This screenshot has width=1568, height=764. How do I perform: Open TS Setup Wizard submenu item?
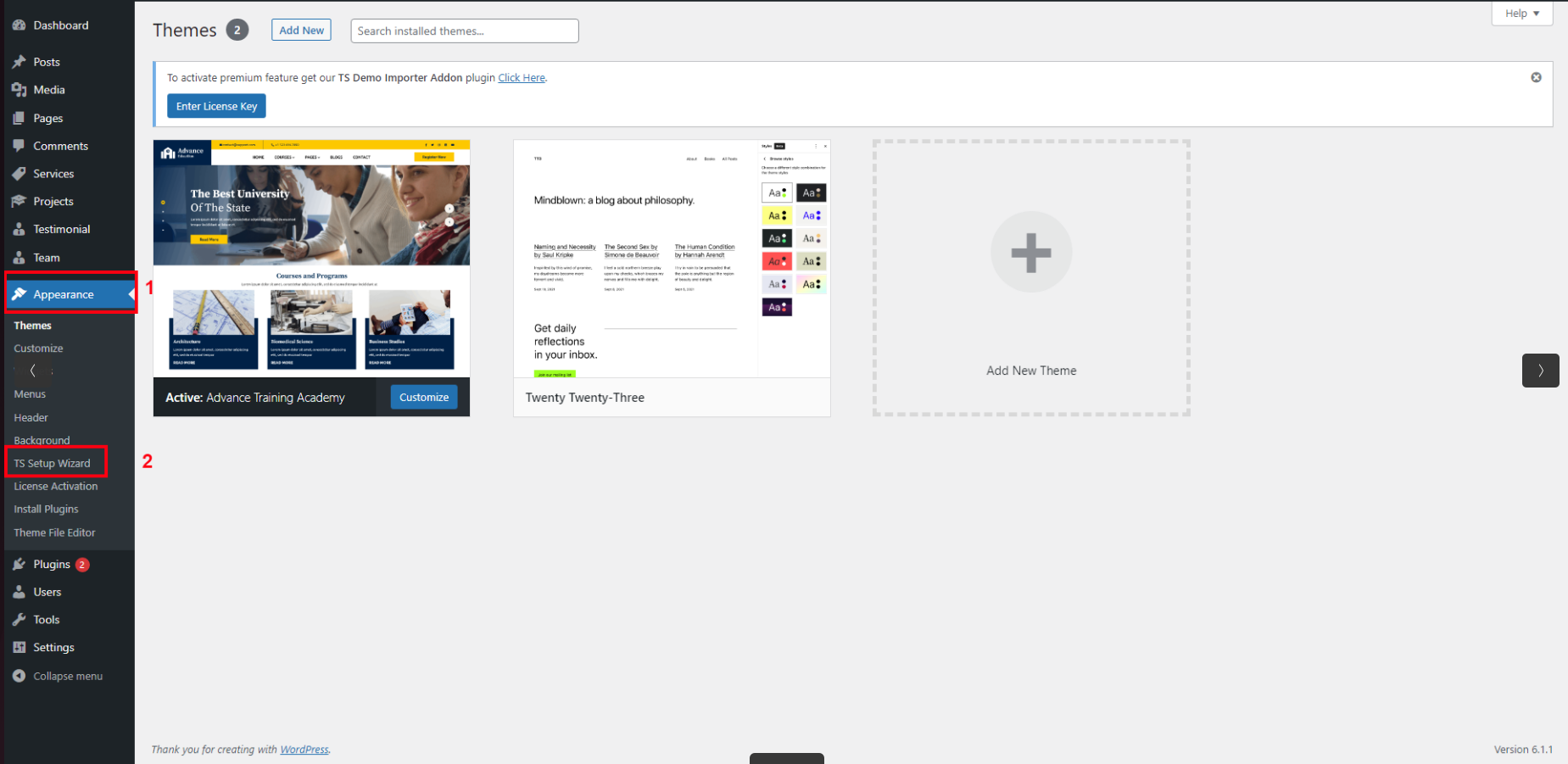(x=52, y=464)
